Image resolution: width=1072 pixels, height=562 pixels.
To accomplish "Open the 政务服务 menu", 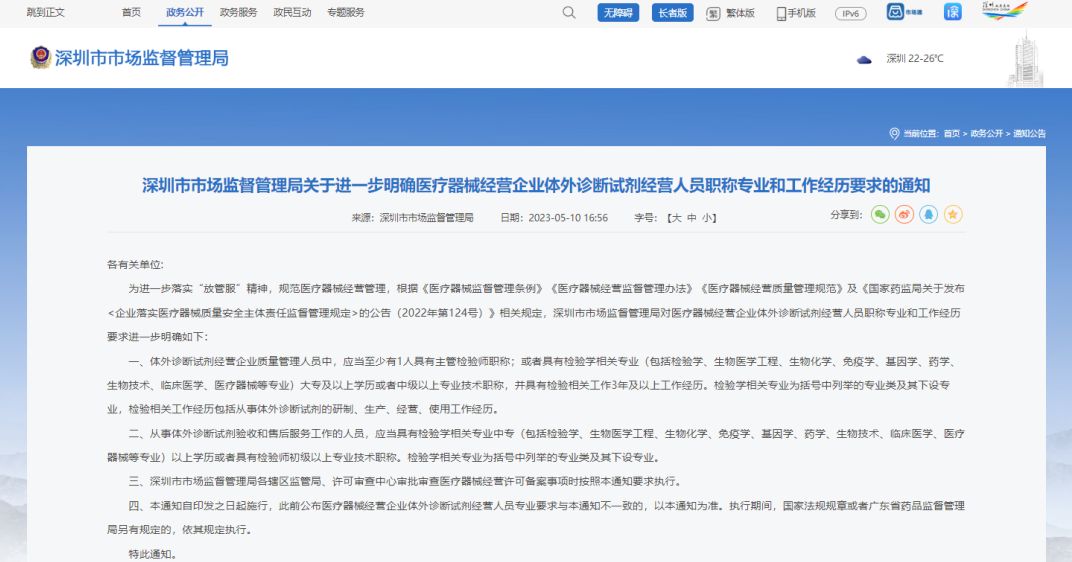I will pos(237,12).
